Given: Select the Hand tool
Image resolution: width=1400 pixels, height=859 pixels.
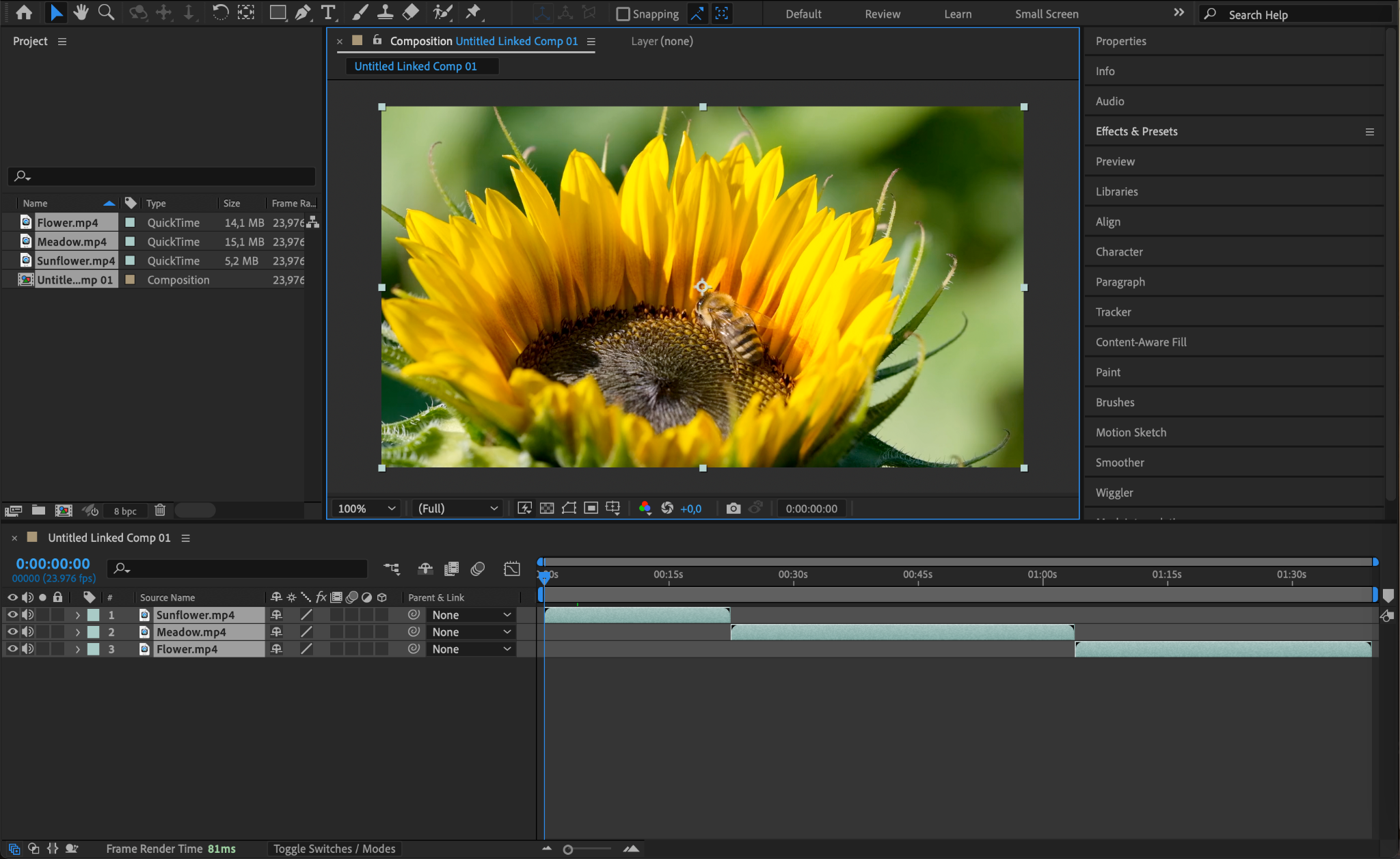Looking at the screenshot, I should coord(81,12).
